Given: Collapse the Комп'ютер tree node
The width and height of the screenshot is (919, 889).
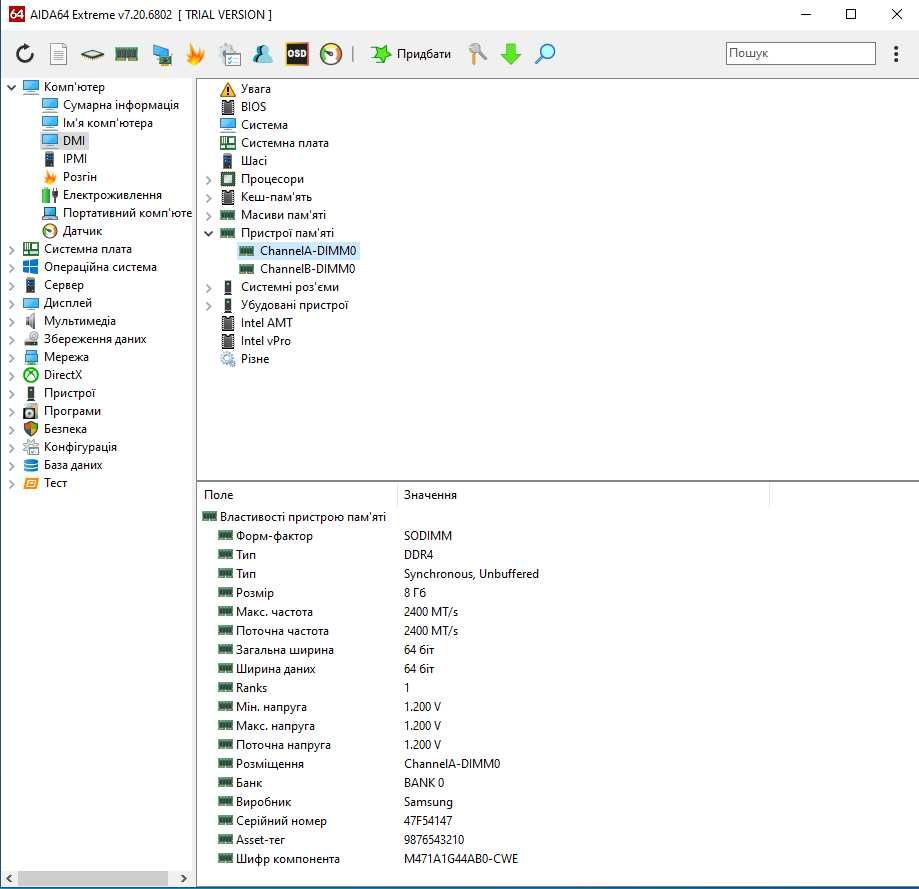Looking at the screenshot, I should click(11, 87).
